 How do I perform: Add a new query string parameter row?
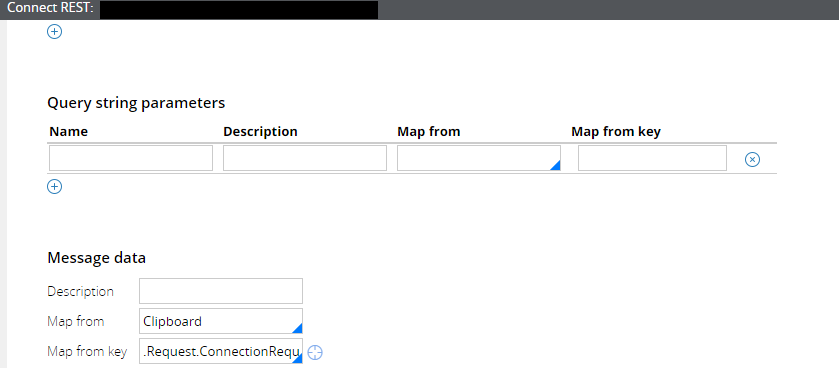pyautogui.click(x=55, y=186)
